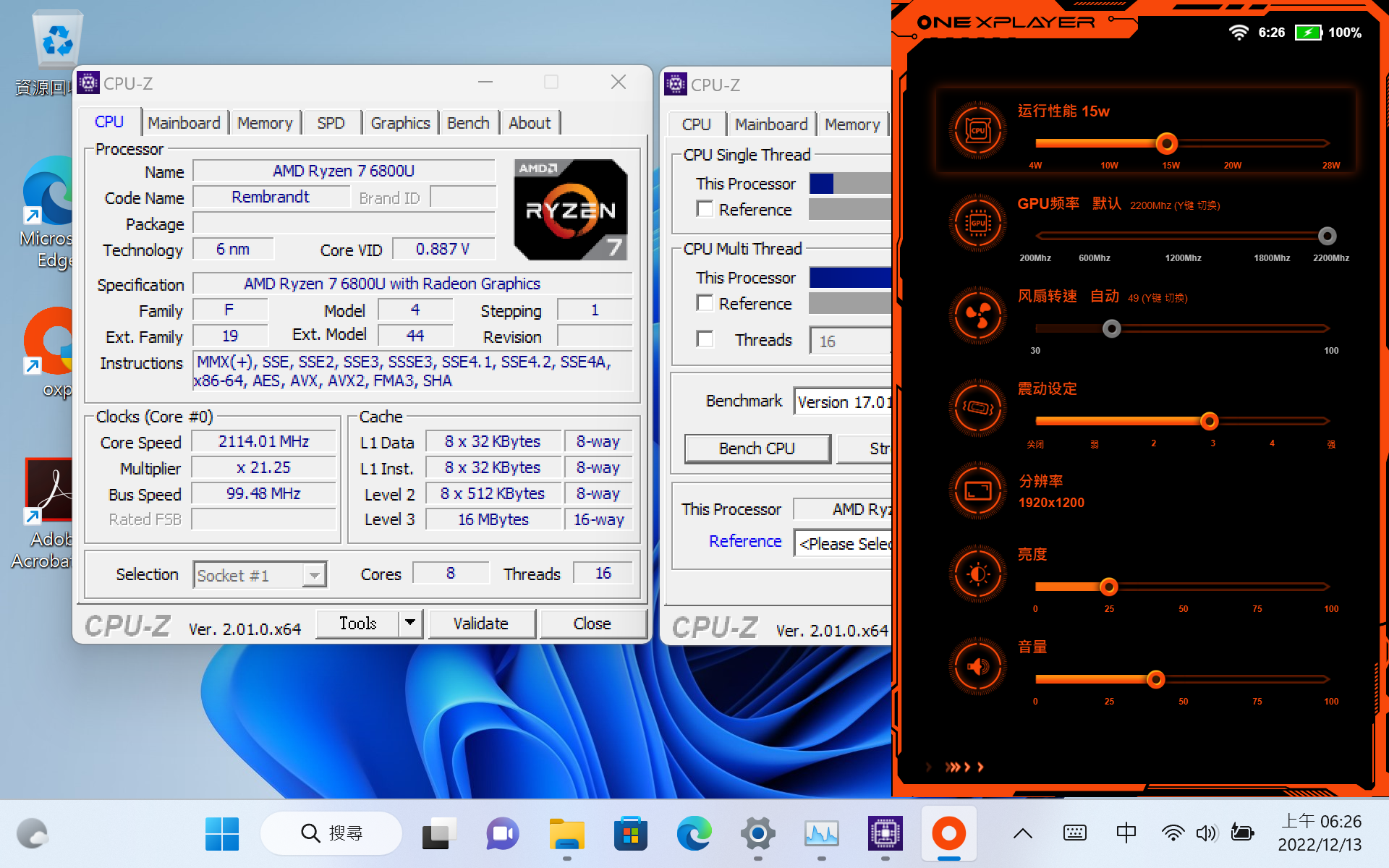Click the vibration setting icon in OneXPlayer

coord(977,408)
